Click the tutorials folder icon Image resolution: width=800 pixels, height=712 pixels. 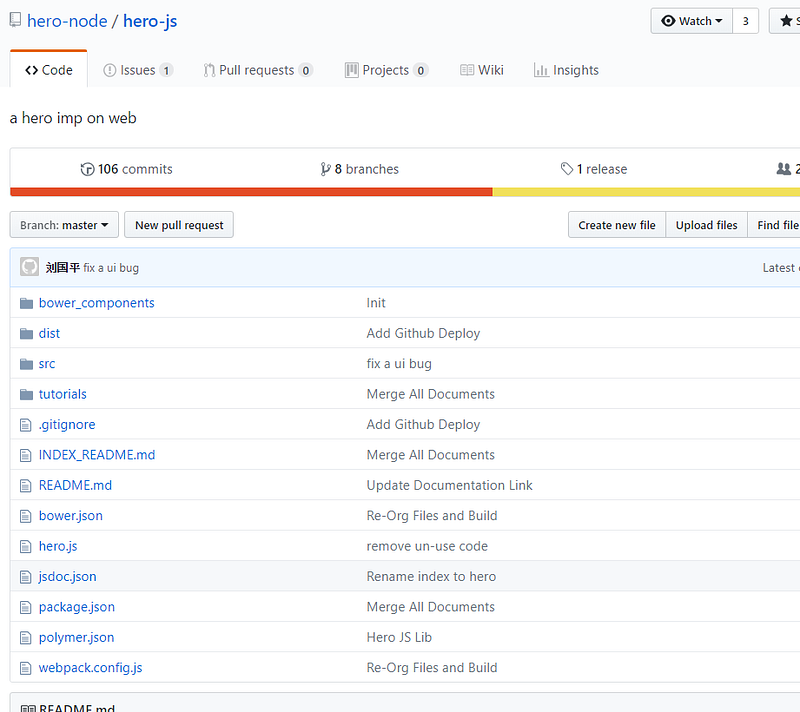point(26,394)
